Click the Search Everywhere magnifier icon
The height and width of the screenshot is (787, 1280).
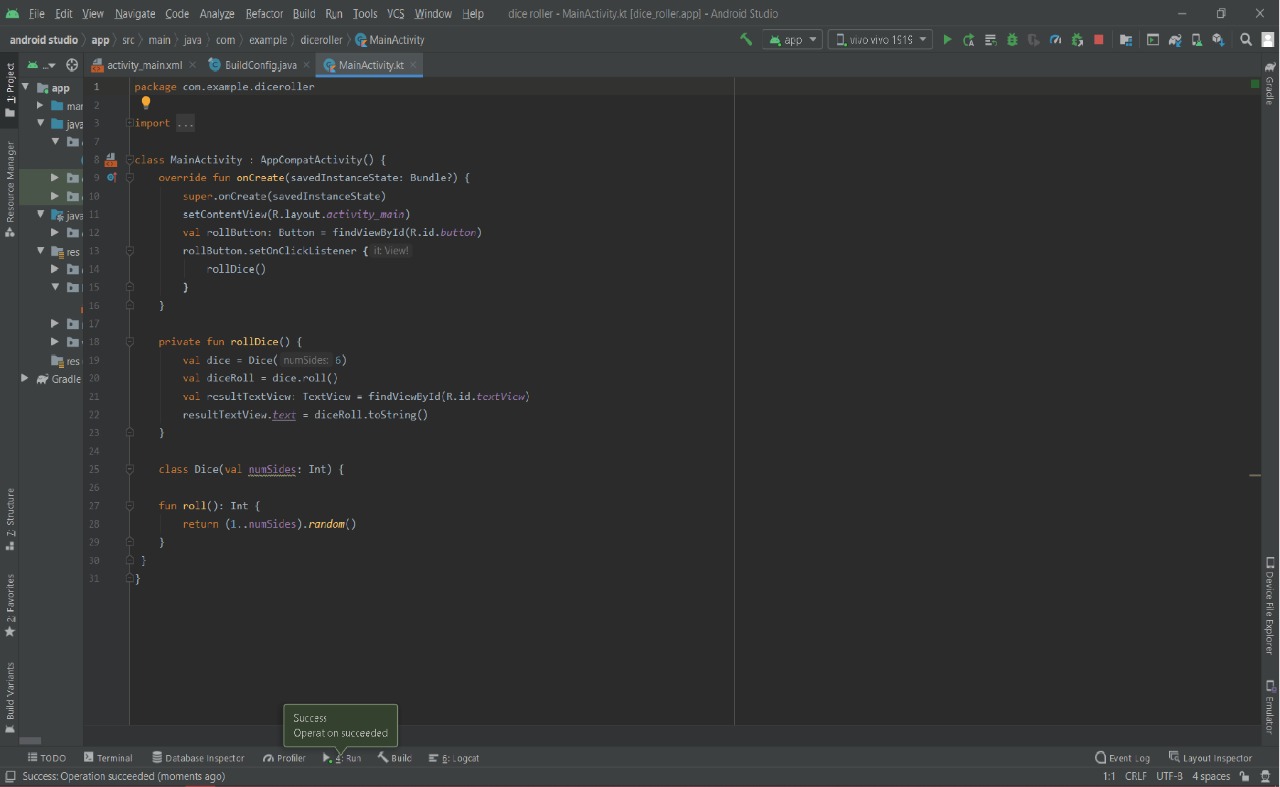click(1246, 40)
